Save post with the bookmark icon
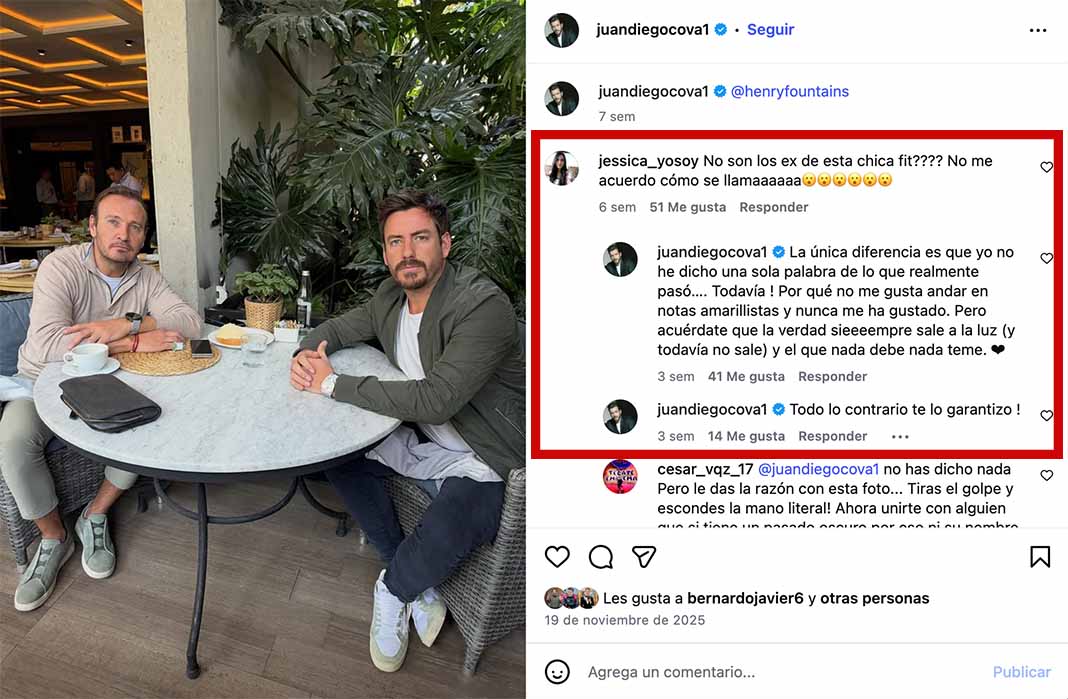 [1039, 557]
